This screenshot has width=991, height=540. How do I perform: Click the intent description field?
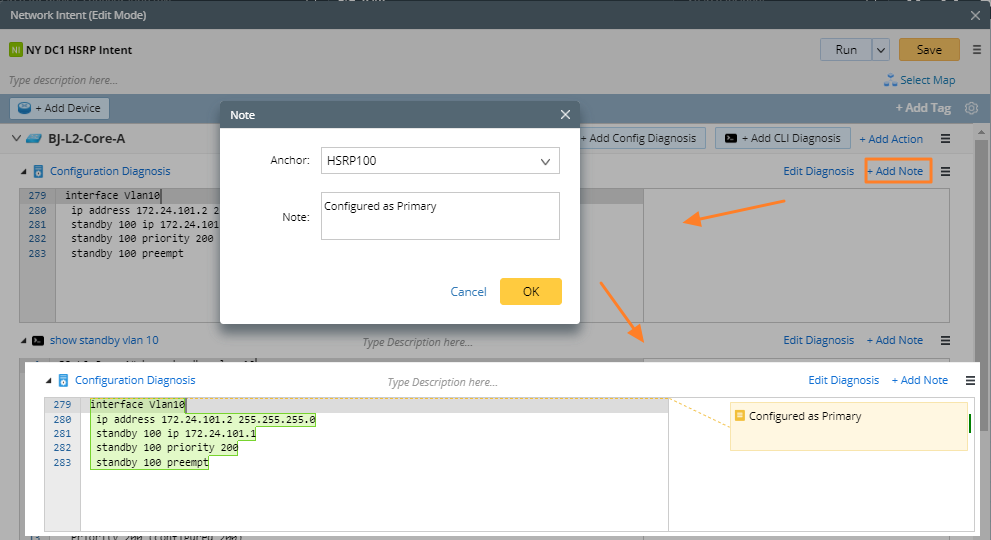click(x=63, y=80)
